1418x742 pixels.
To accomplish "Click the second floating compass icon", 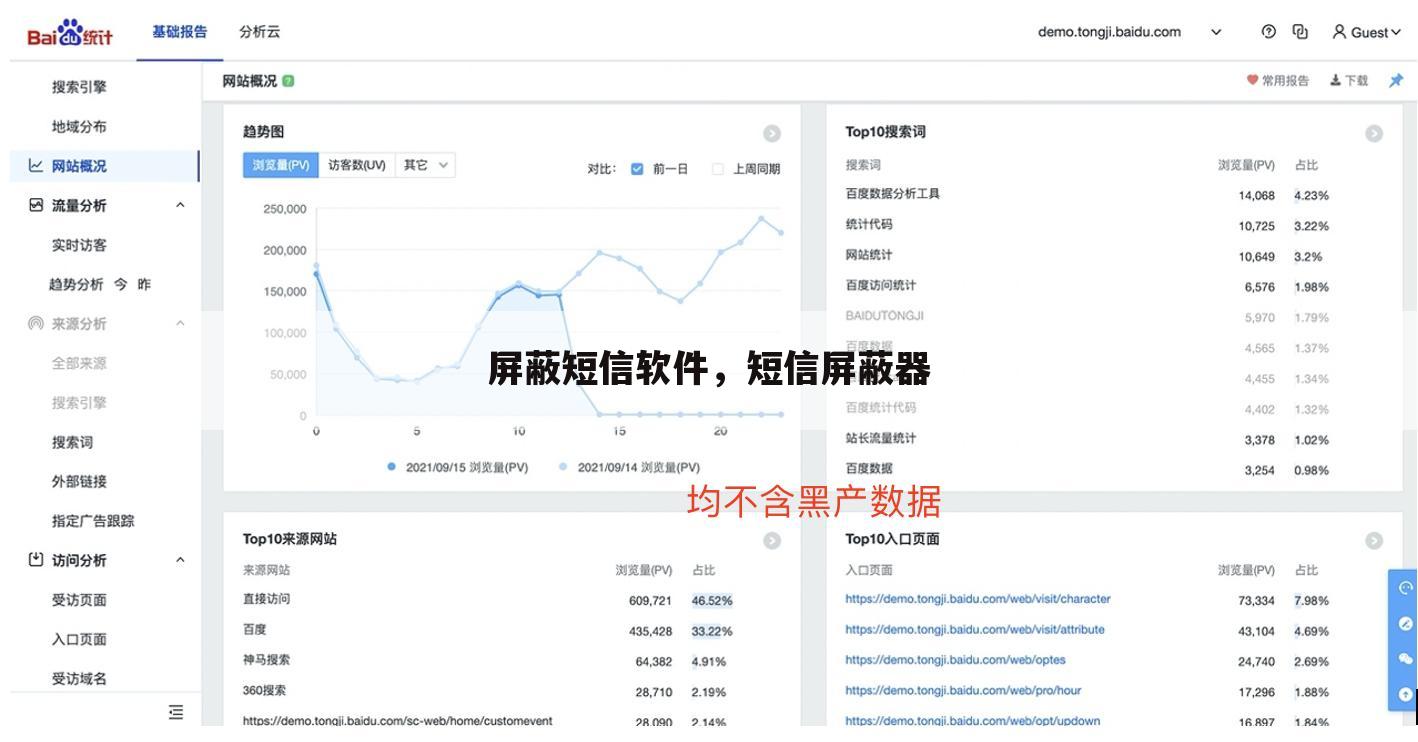I will click(x=1405, y=623).
